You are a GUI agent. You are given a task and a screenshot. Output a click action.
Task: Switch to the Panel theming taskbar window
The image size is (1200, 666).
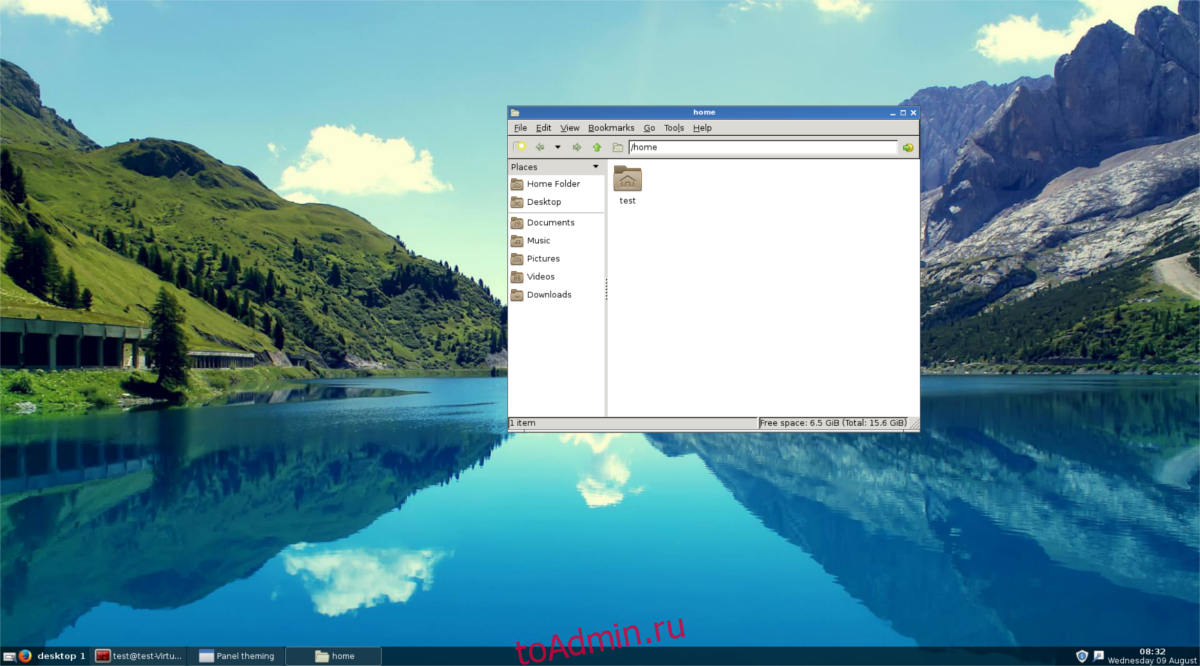[x=237, y=656]
